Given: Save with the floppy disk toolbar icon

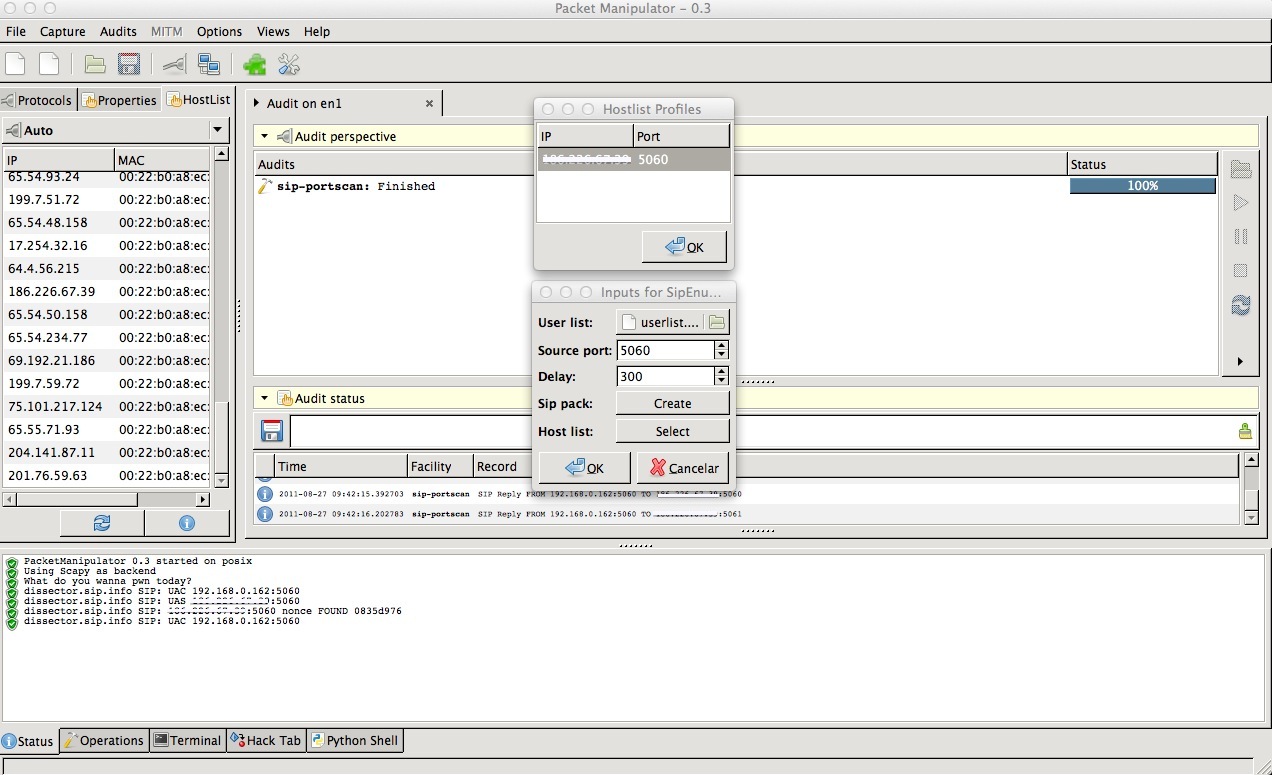Looking at the screenshot, I should pos(129,65).
